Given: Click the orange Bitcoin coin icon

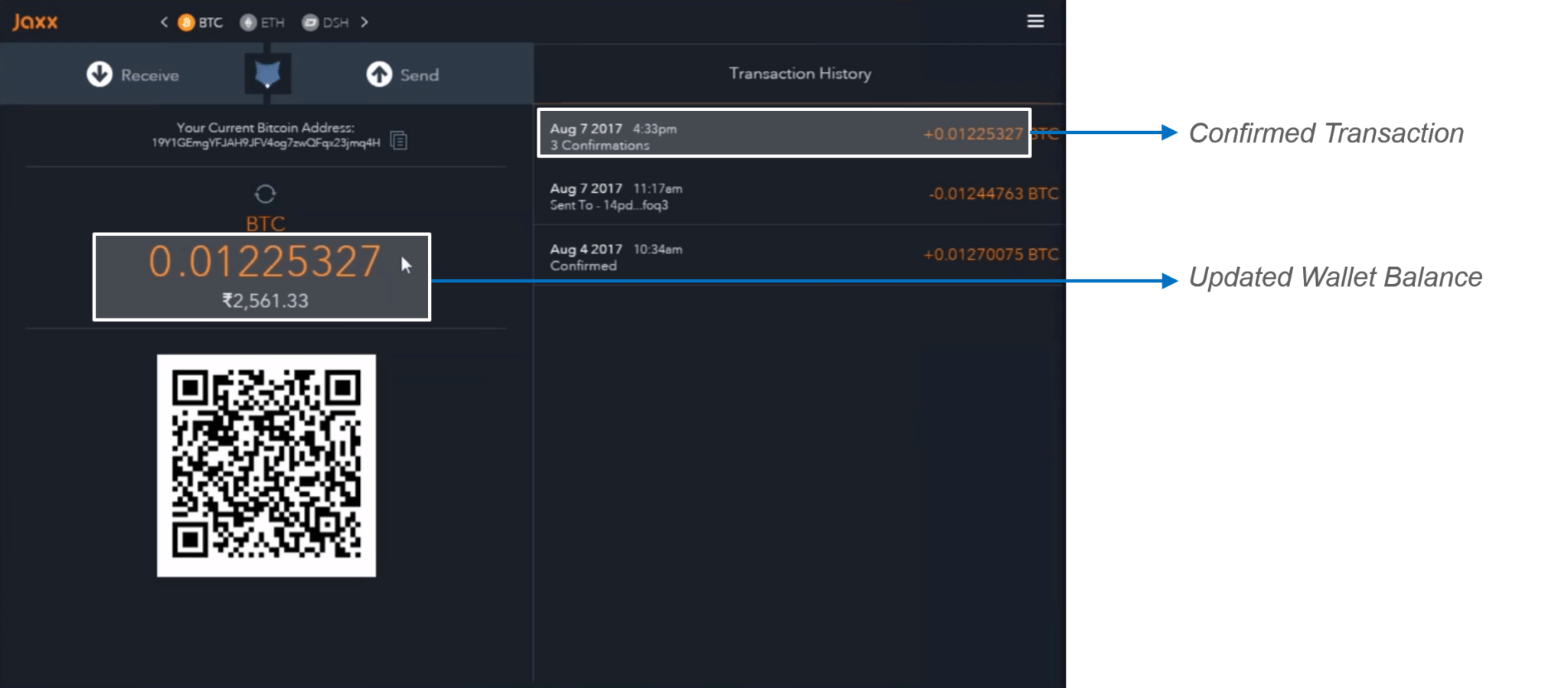Looking at the screenshot, I should coord(186,23).
